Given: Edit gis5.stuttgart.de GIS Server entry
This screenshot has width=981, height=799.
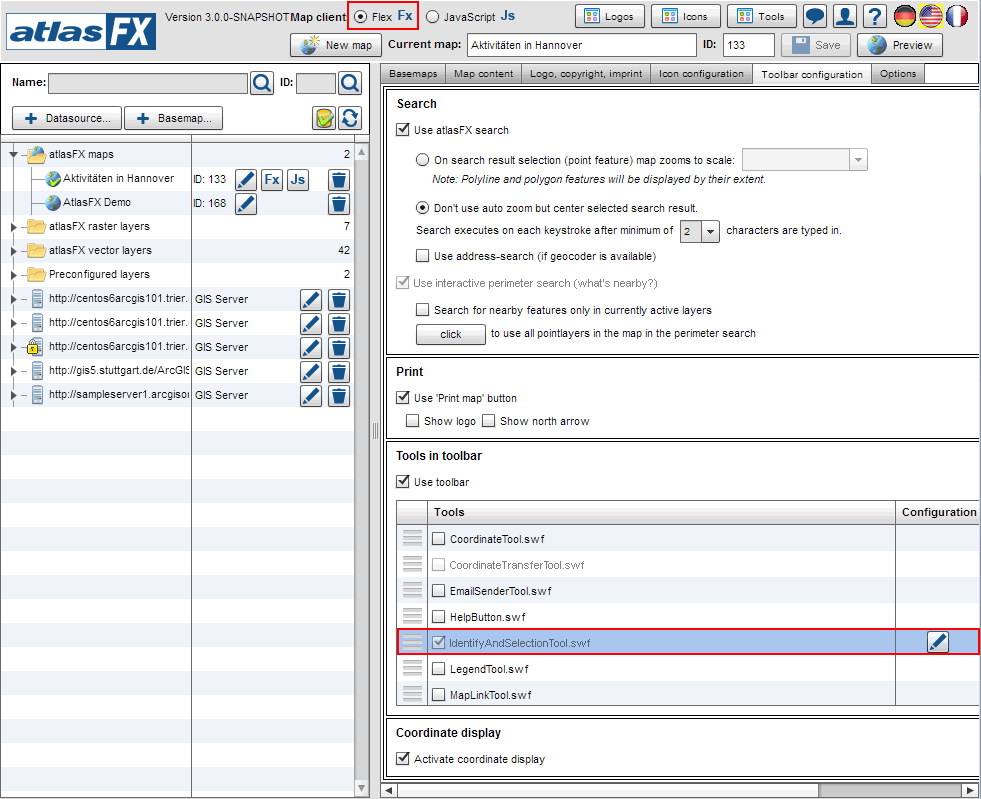Looking at the screenshot, I should coord(311,372).
